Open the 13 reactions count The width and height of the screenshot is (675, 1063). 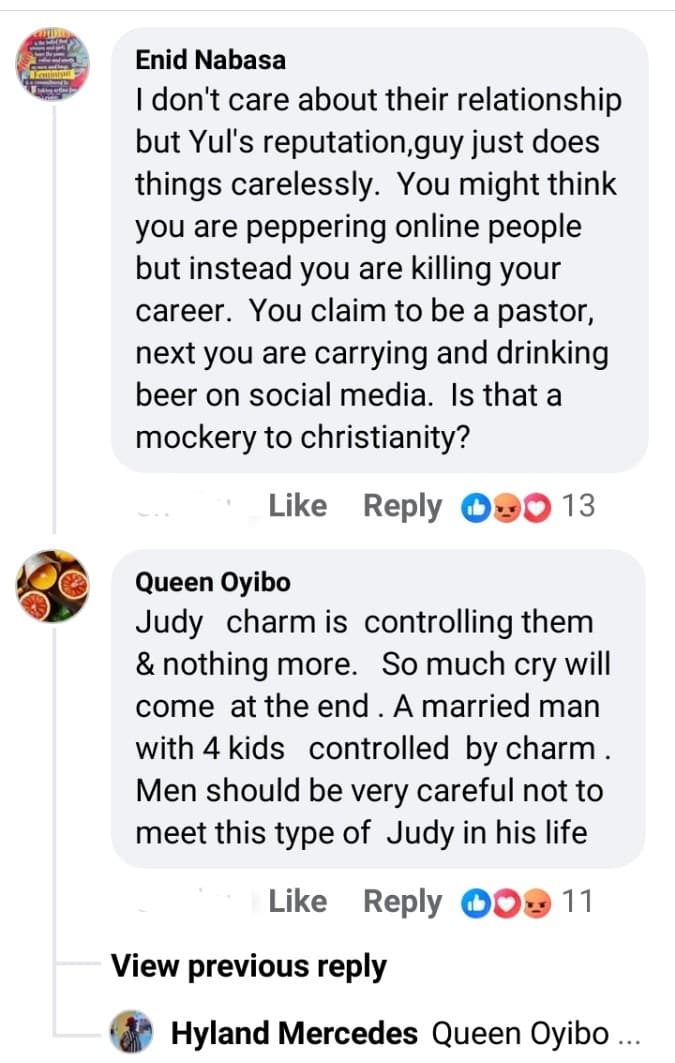tap(578, 506)
